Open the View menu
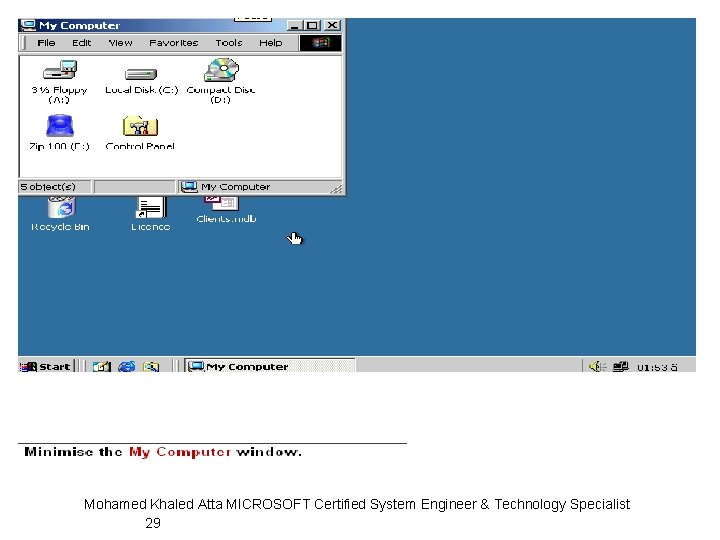The image size is (720, 540). (120, 43)
